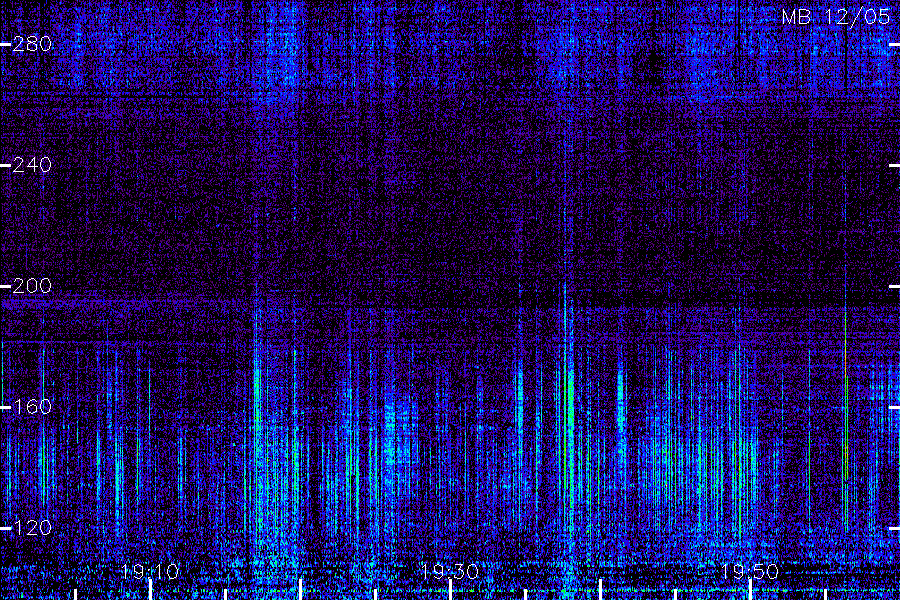Image resolution: width=900 pixels, height=600 pixels.
Task: Click the 19:50 time axis label
Action: [749, 572]
